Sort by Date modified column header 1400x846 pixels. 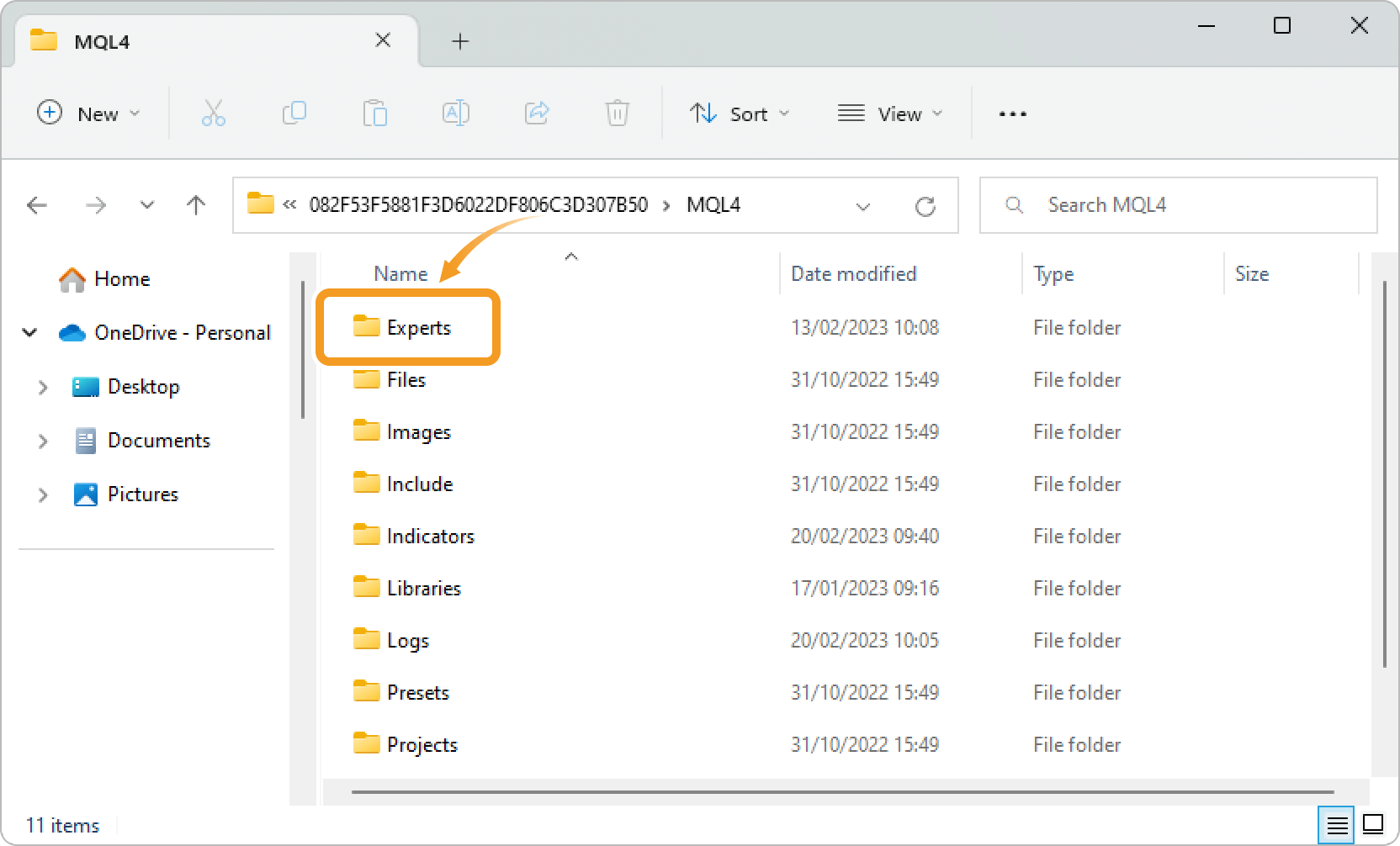(x=853, y=274)
